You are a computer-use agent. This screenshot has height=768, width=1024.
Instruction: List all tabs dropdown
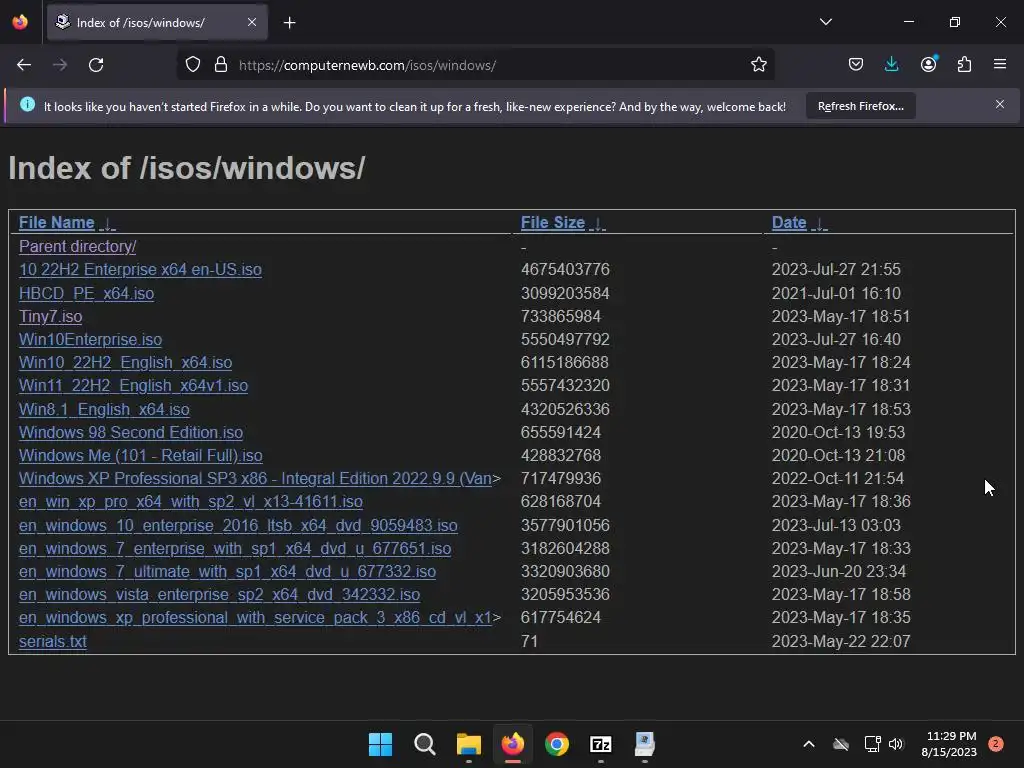pos(825,22)
